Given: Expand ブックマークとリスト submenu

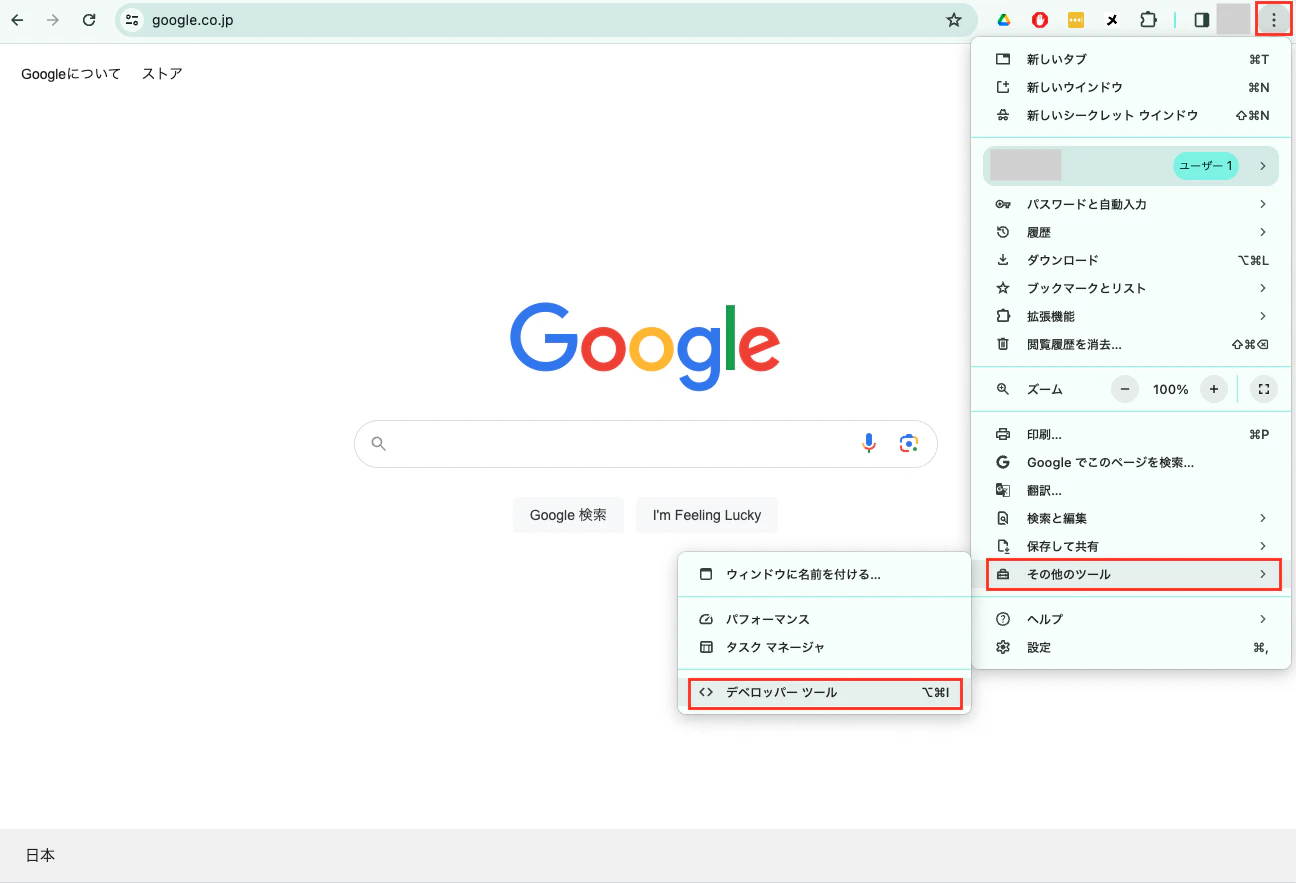Looking at the screenshot, I should (x=1133, y=288).
